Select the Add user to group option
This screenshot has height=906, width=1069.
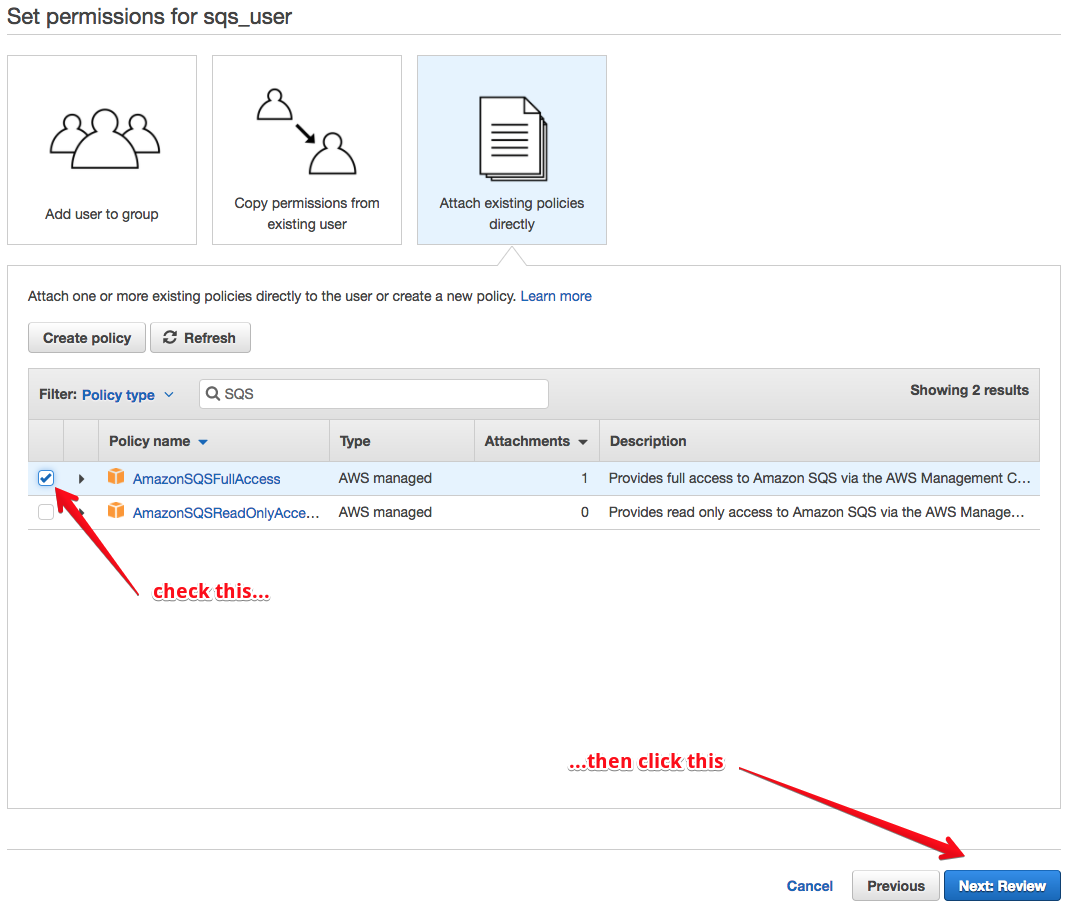pos(102,150)
